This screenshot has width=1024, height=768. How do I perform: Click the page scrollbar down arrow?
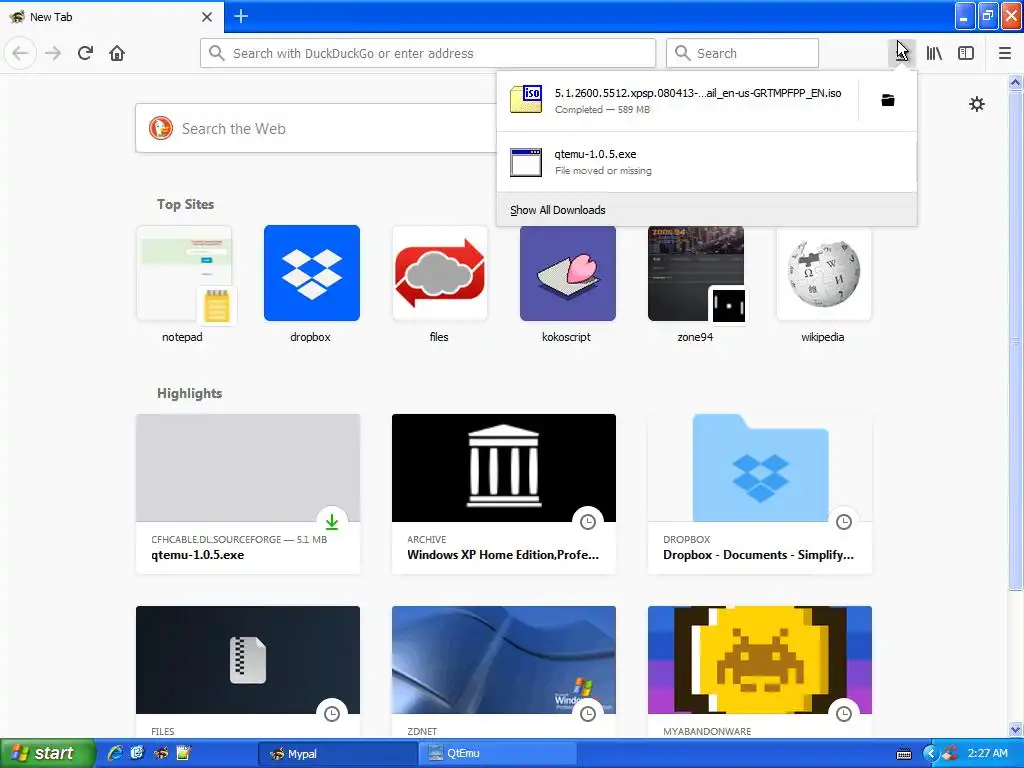pyautogui.click(x=1015, y=729)
